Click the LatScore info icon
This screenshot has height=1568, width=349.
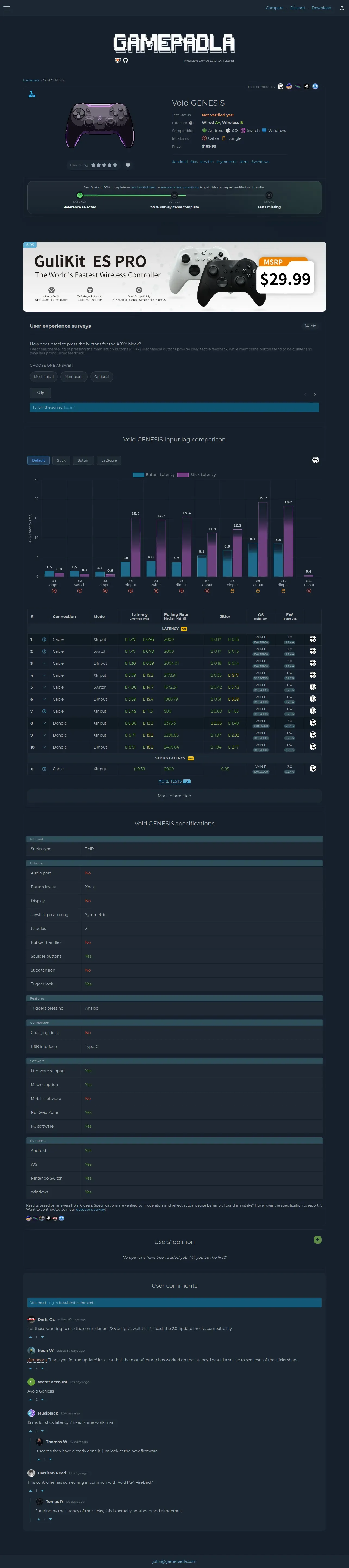(x=191, y=123)
